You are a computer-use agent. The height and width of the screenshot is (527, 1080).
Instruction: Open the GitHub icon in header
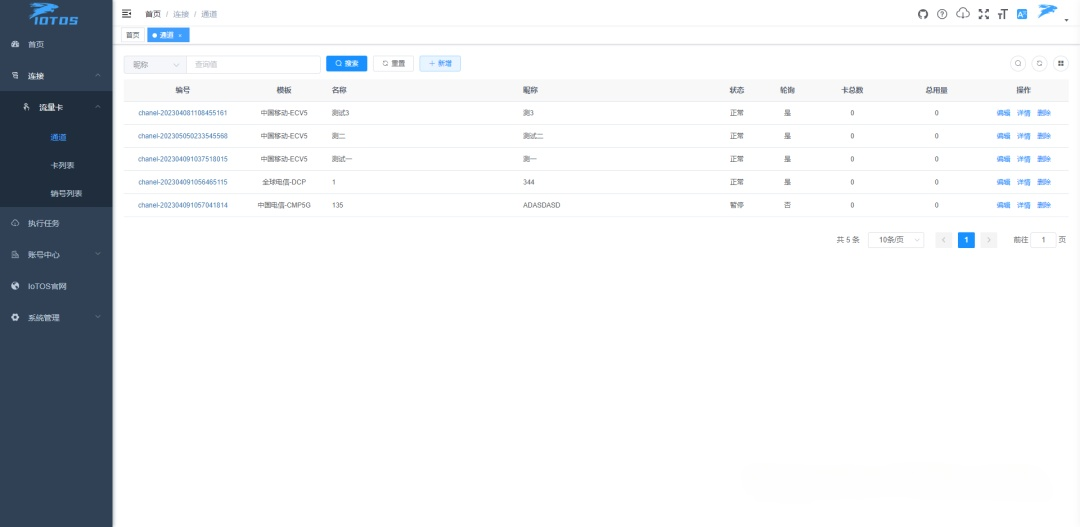click(923, 14)
